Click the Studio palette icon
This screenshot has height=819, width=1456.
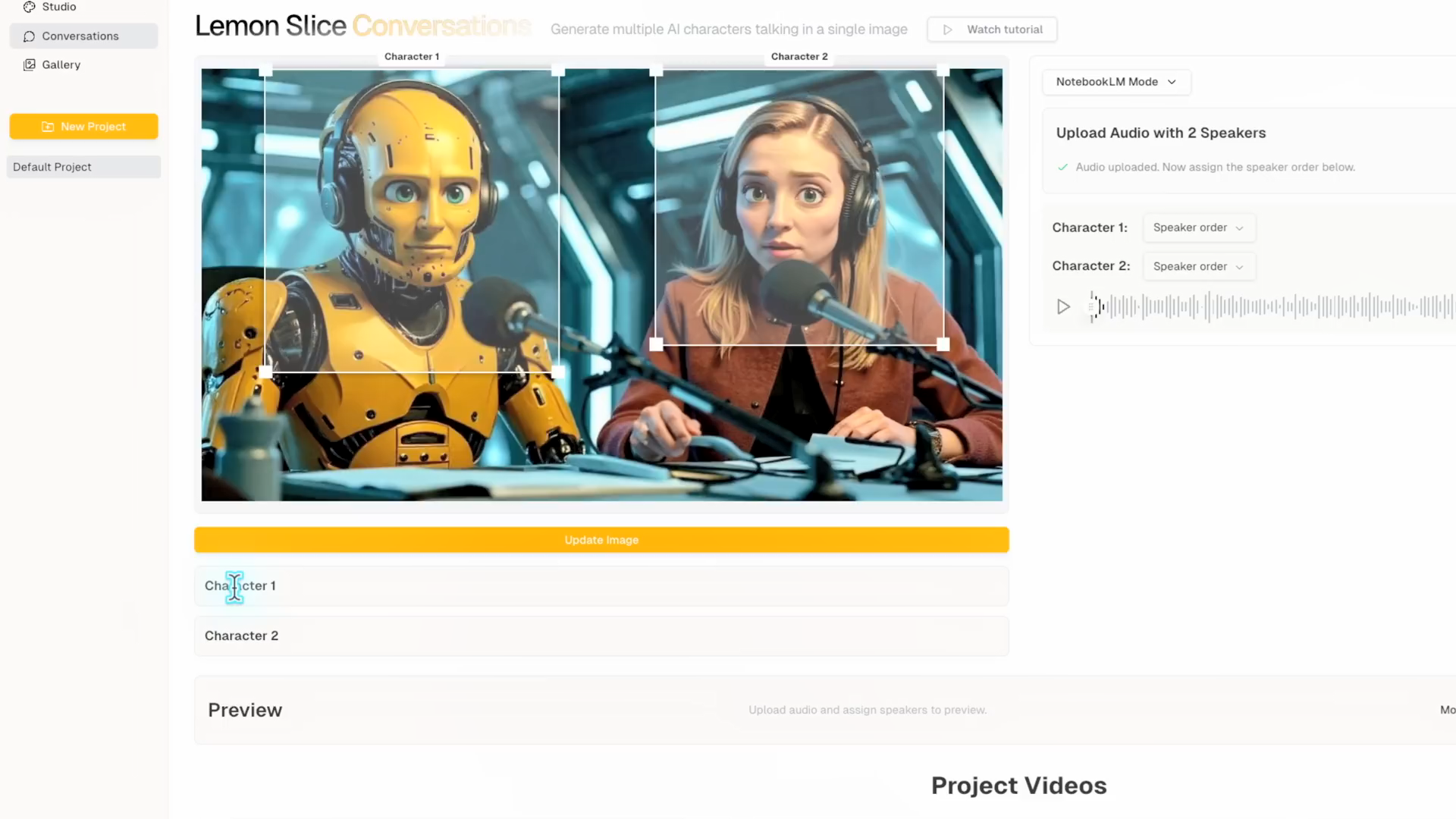[x=30, y=7]
